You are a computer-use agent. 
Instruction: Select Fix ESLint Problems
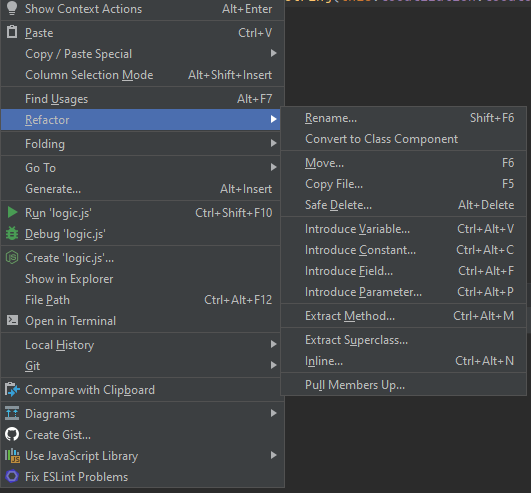pyautogui.click(x=142, y=477)
